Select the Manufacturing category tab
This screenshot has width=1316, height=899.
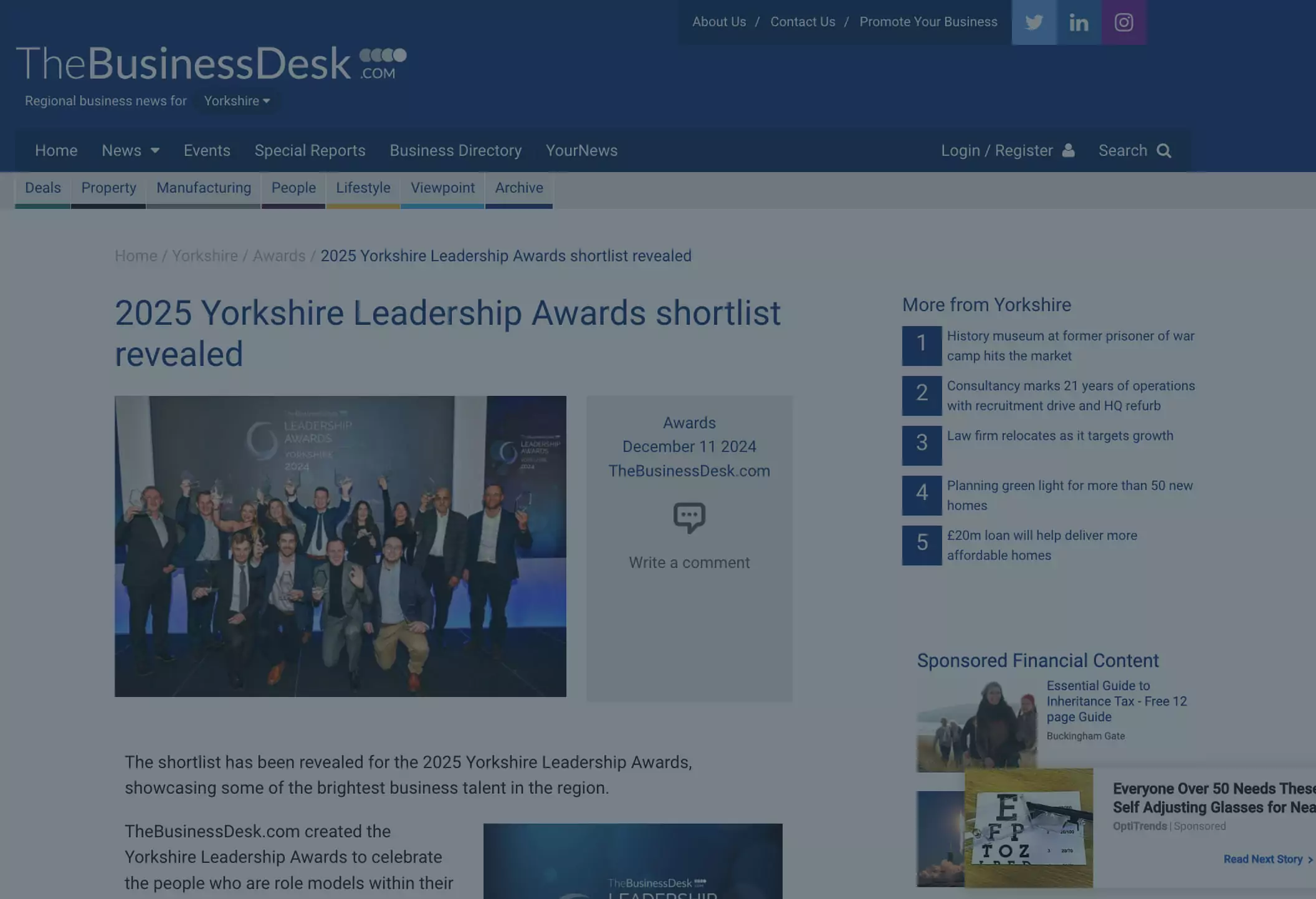tap(204, 189)
